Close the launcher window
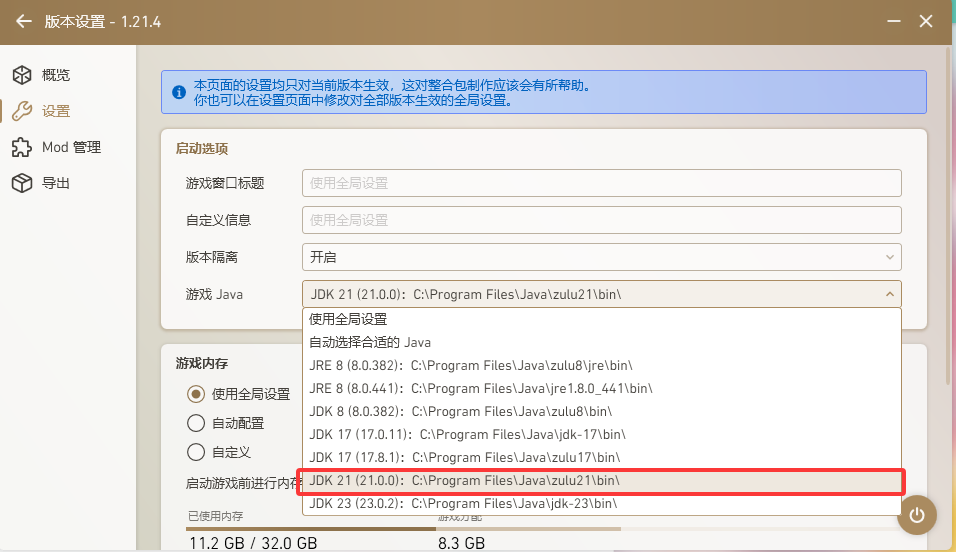The image size is (956, 552). 926,21
